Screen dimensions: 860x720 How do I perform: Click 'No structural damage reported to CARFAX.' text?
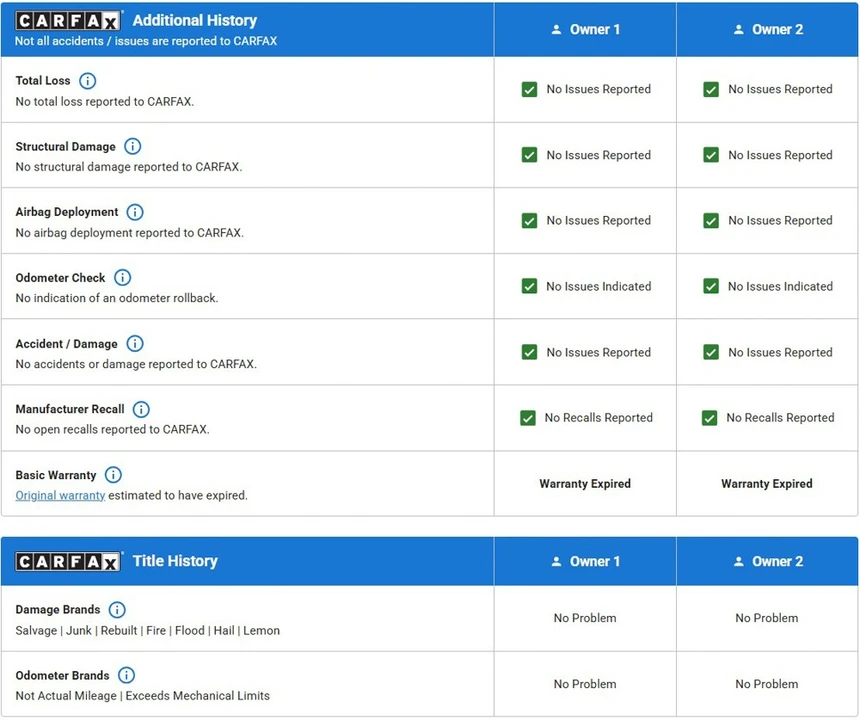(x=129, y=167)
